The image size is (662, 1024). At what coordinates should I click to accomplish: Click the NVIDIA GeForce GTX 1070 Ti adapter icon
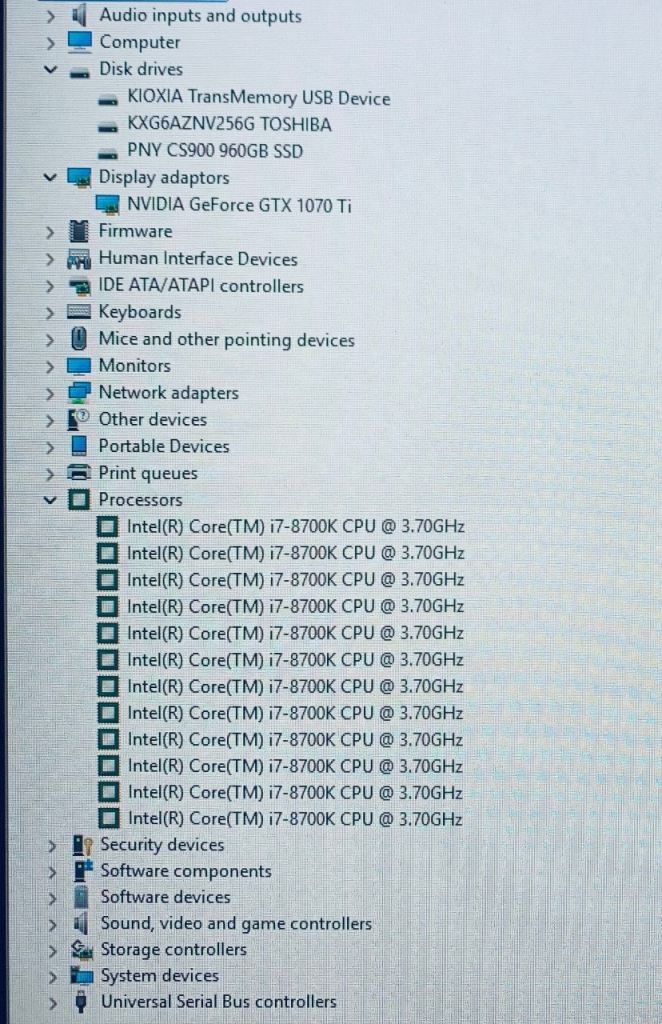(108, 204)
